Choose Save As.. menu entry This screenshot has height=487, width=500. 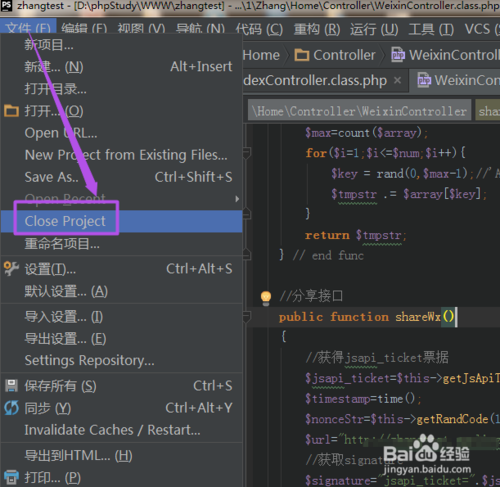[121, 177]
